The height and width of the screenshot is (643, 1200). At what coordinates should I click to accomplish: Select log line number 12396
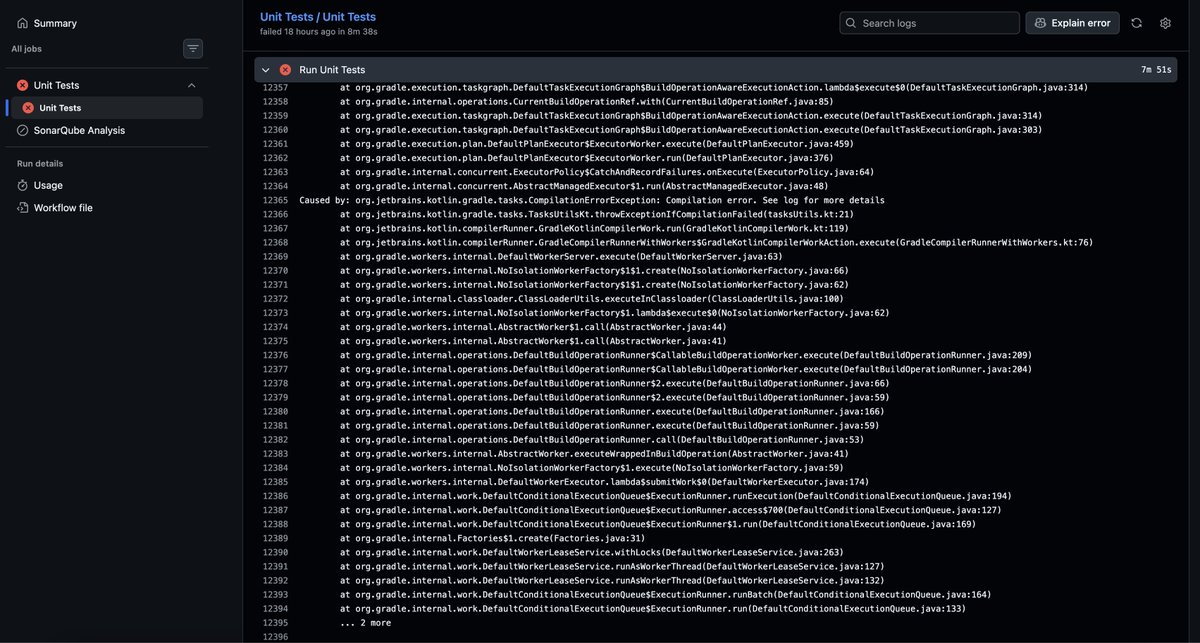tap(275, 637)
